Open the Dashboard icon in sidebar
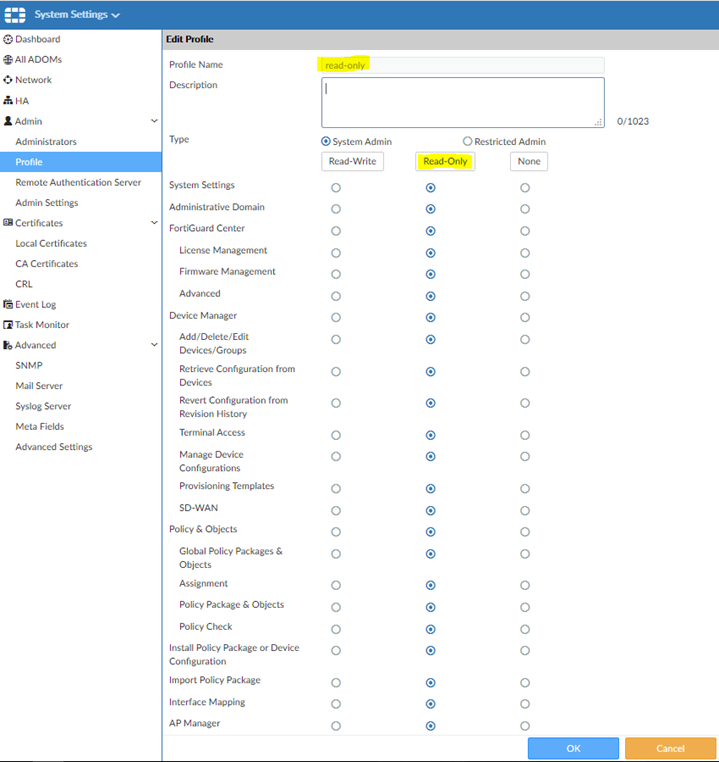This screenshot has width=719, height=762. (x=8, y=39)
